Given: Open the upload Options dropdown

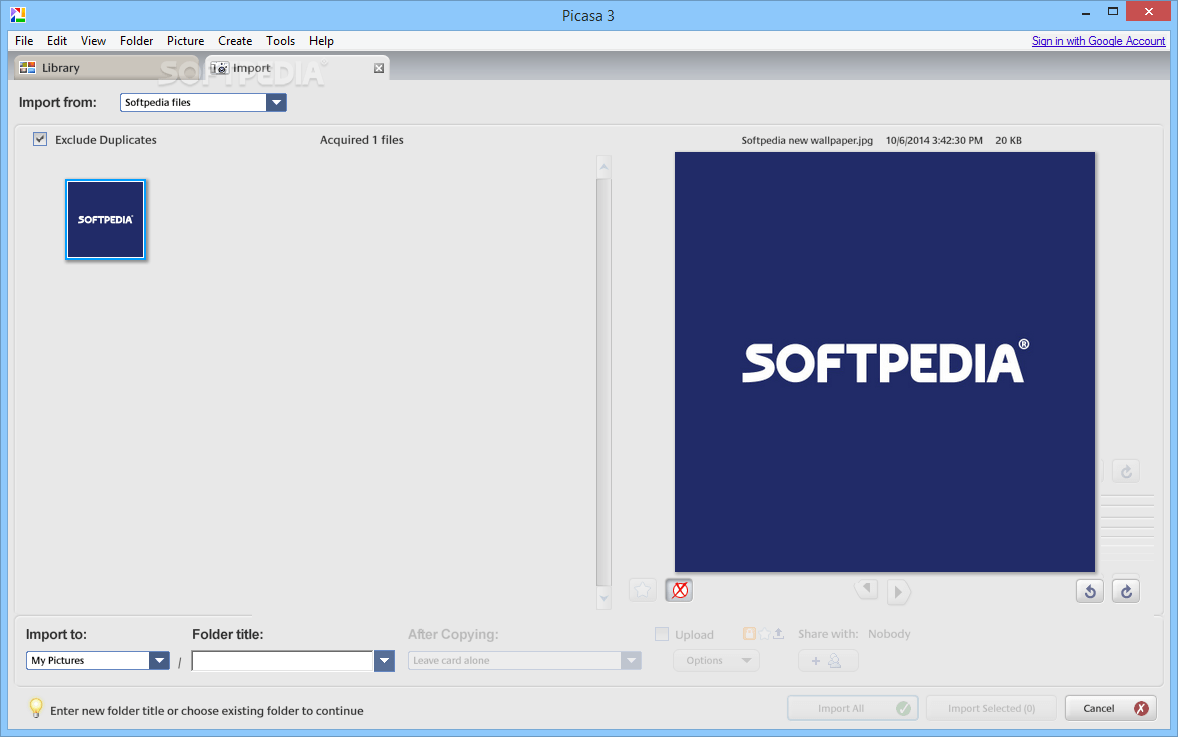Looking at the screenshot, I should point(716,660).
